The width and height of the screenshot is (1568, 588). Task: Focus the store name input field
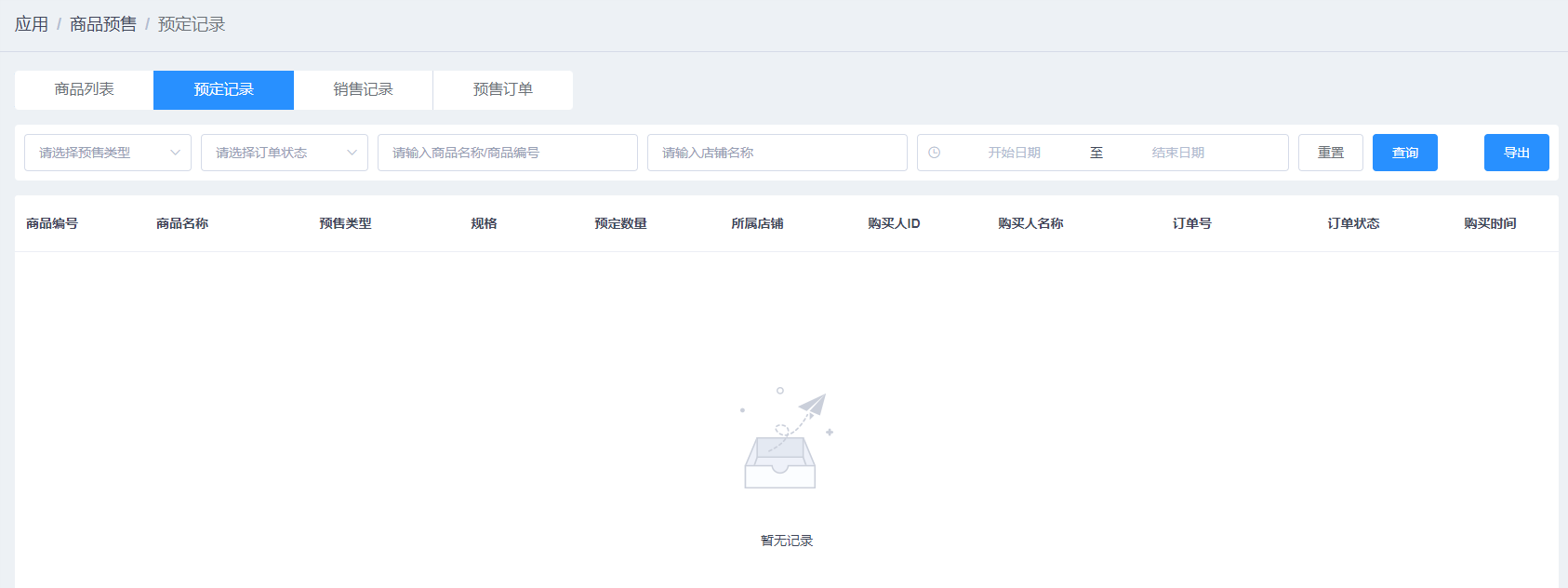tap(777, 153)
